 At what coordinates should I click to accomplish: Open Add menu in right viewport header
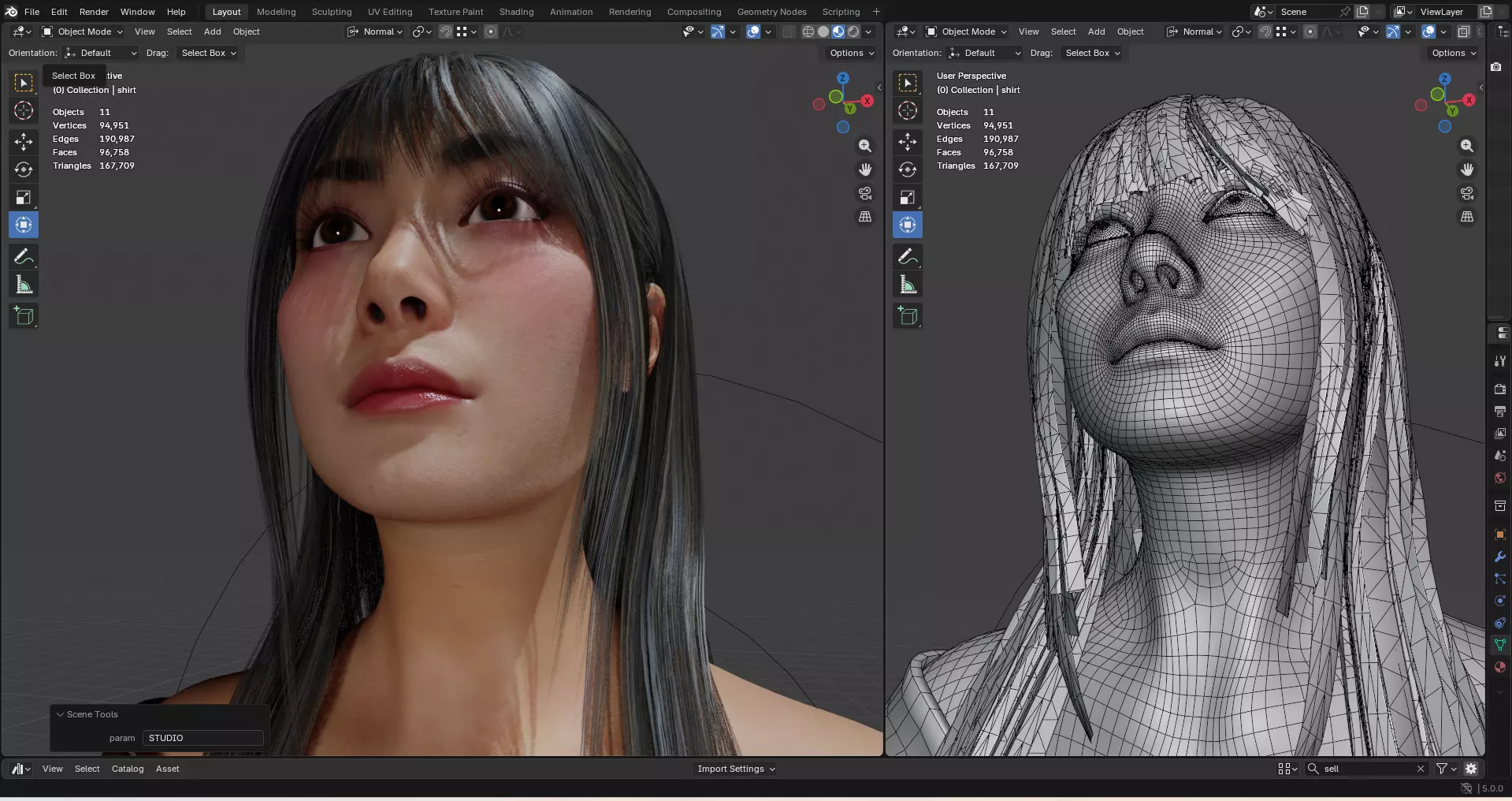click(1096, 32)
